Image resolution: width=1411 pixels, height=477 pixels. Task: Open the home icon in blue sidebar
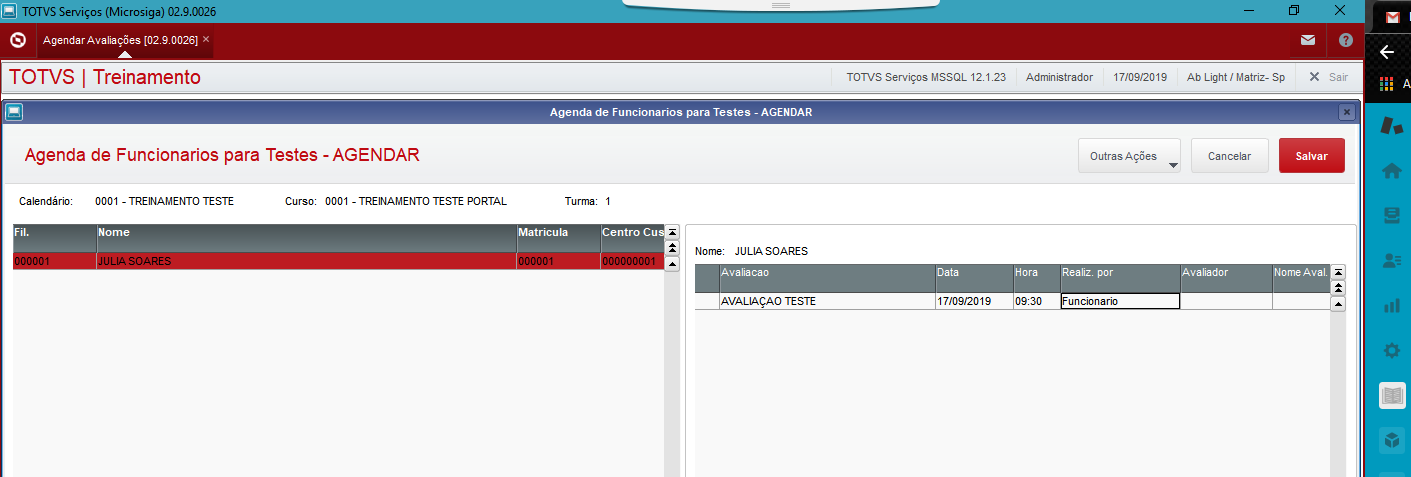1391,171
